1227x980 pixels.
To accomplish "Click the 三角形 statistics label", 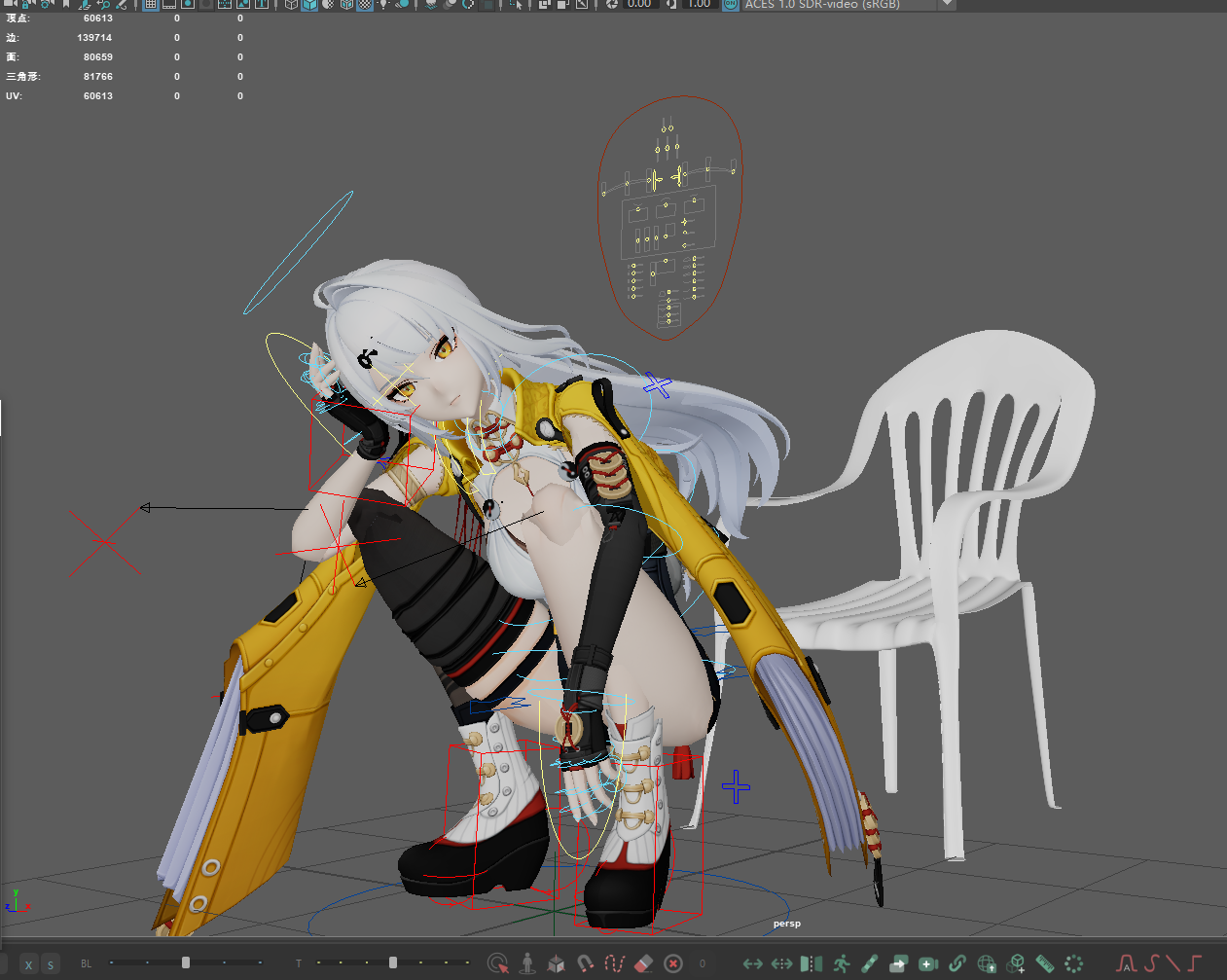I will [23, 77].
